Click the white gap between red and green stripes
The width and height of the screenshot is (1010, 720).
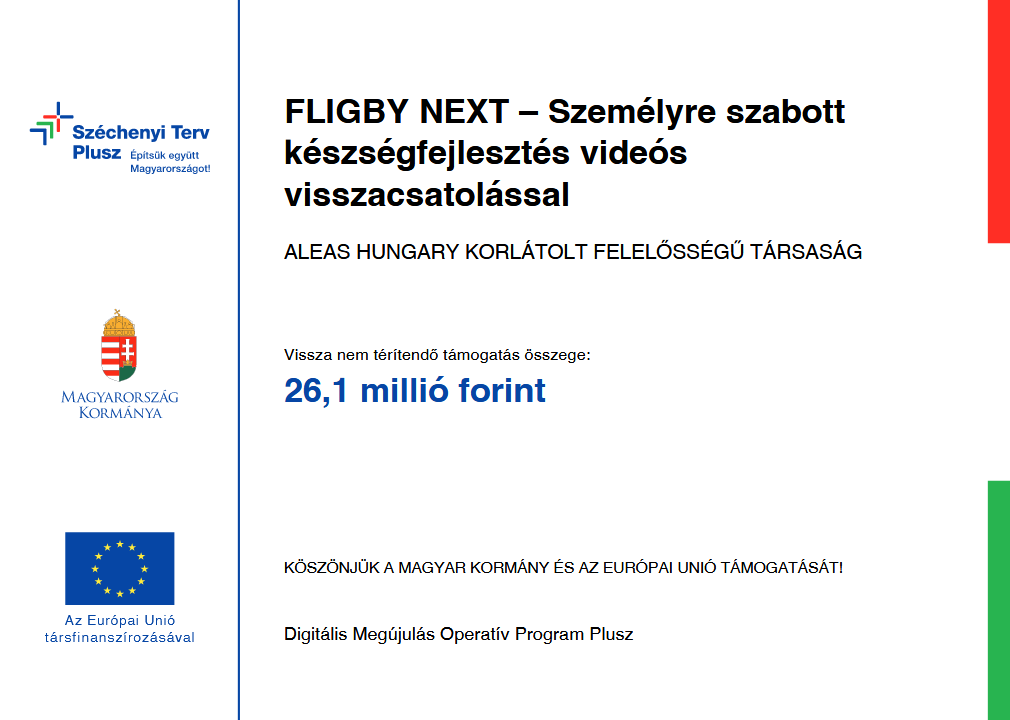point(998,362)
